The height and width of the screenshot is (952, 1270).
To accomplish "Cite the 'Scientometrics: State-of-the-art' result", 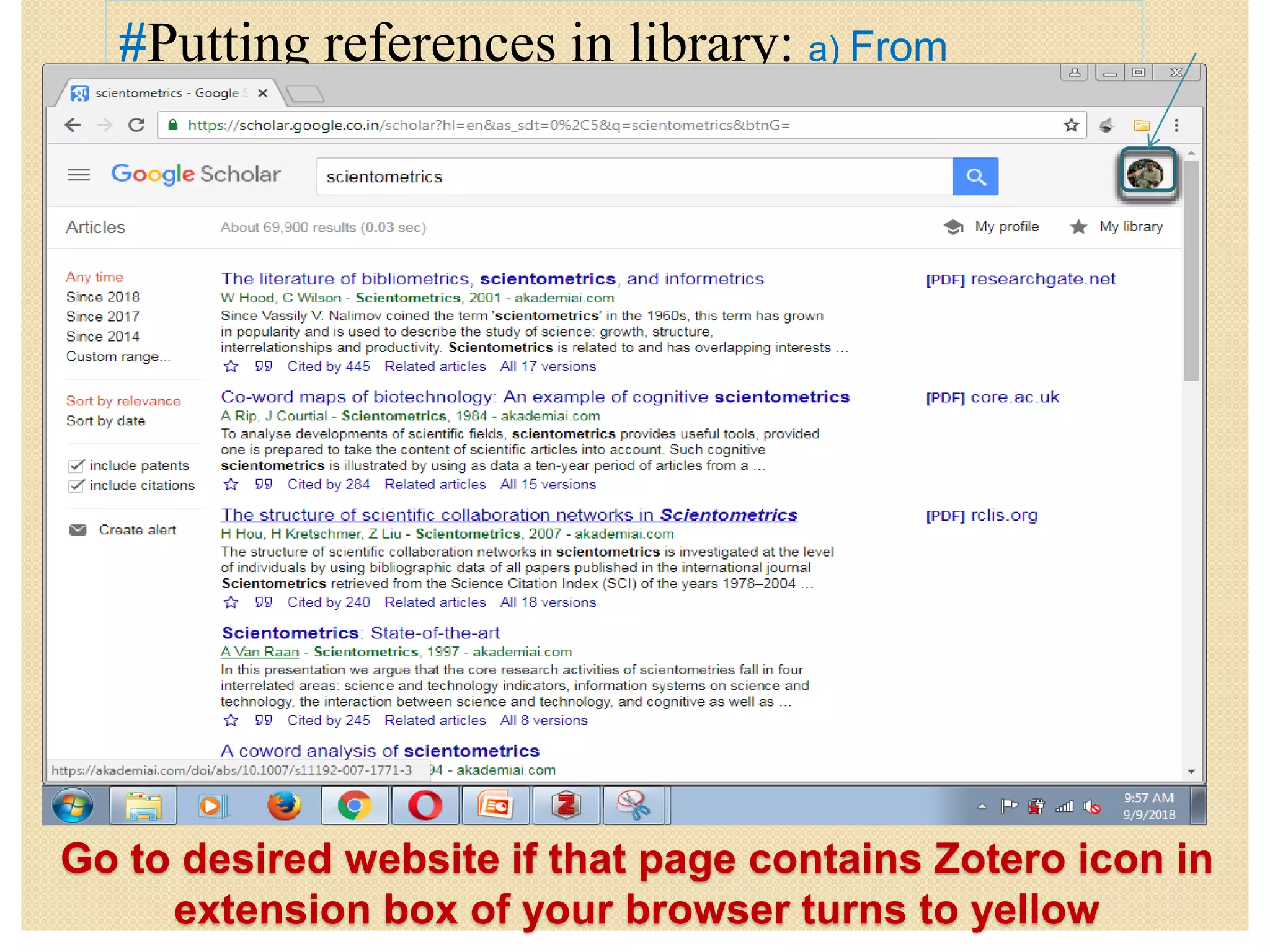I will (264, 720).
